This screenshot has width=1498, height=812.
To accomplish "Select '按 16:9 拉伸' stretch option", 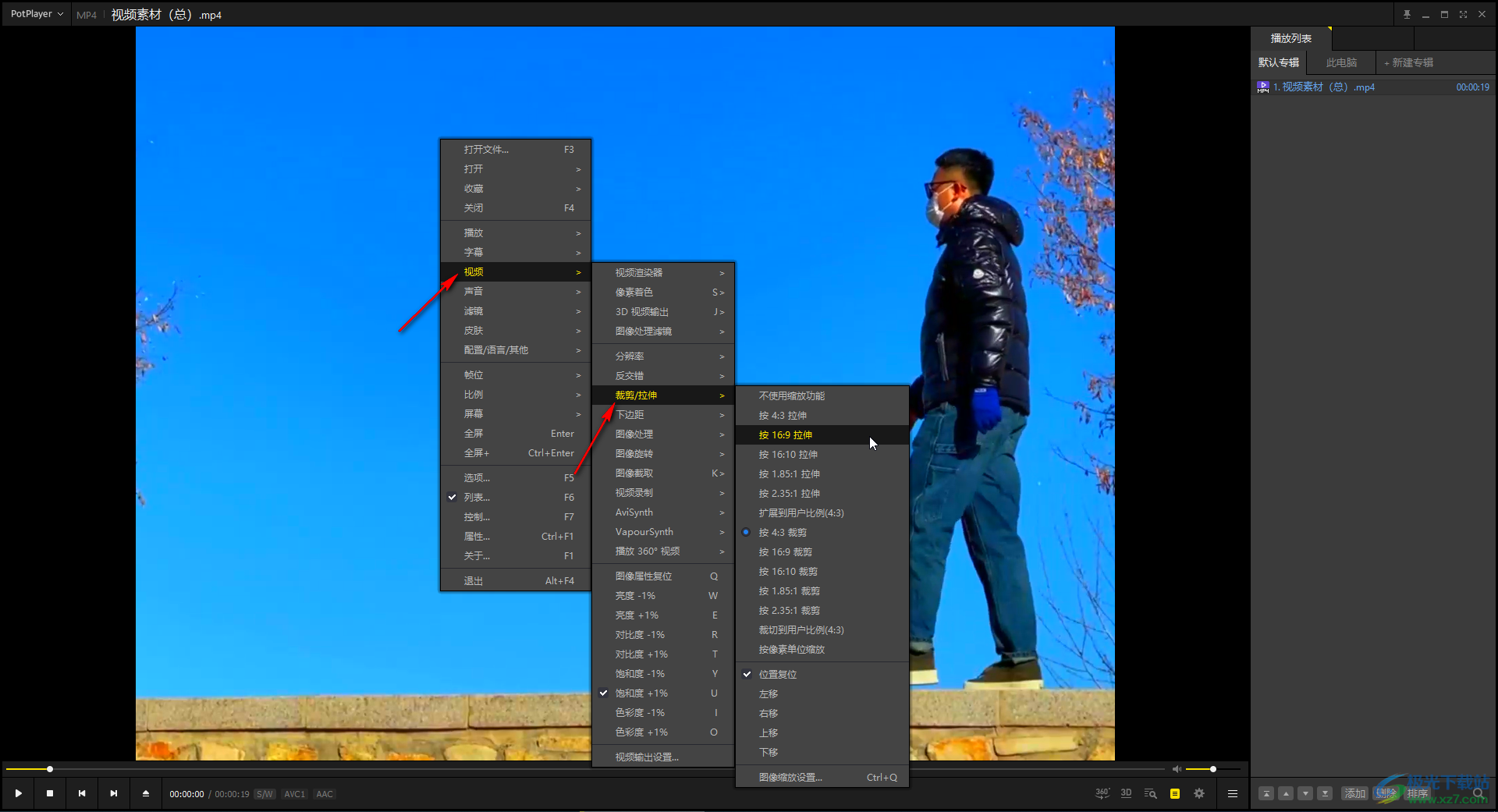I will point(822,434).
